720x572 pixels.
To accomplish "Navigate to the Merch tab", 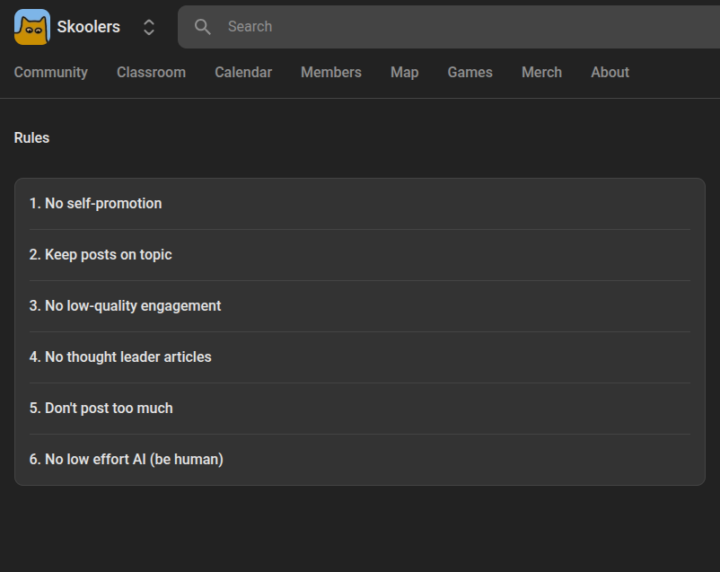I will (541, 72).
